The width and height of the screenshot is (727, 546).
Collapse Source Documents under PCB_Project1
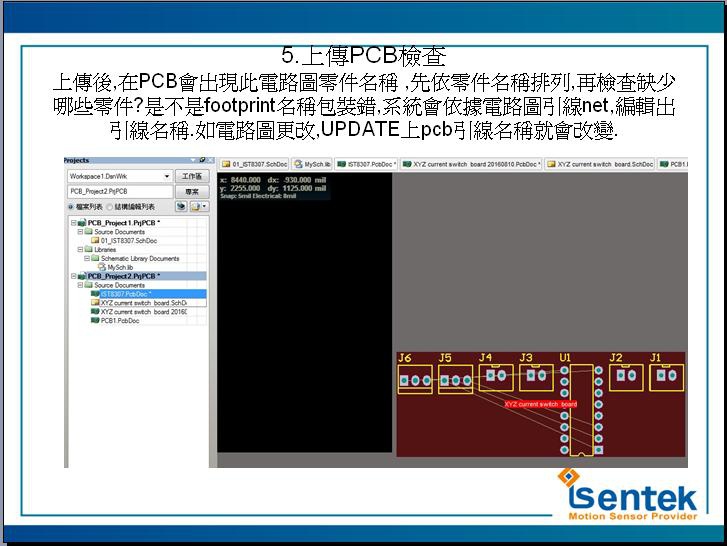point(80,232)
